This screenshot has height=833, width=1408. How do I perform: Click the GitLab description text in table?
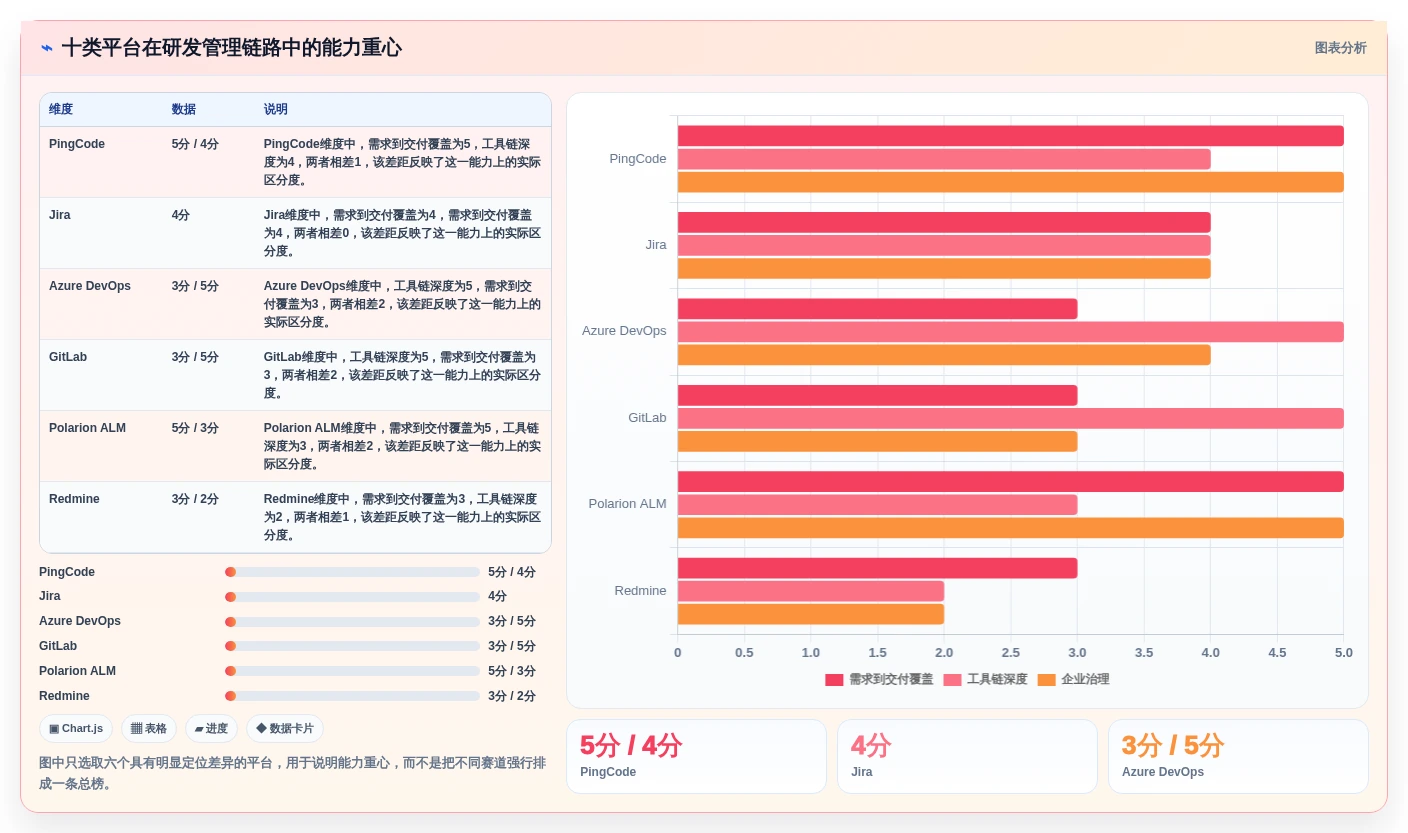pyautogui.click(x=402, y=375)
